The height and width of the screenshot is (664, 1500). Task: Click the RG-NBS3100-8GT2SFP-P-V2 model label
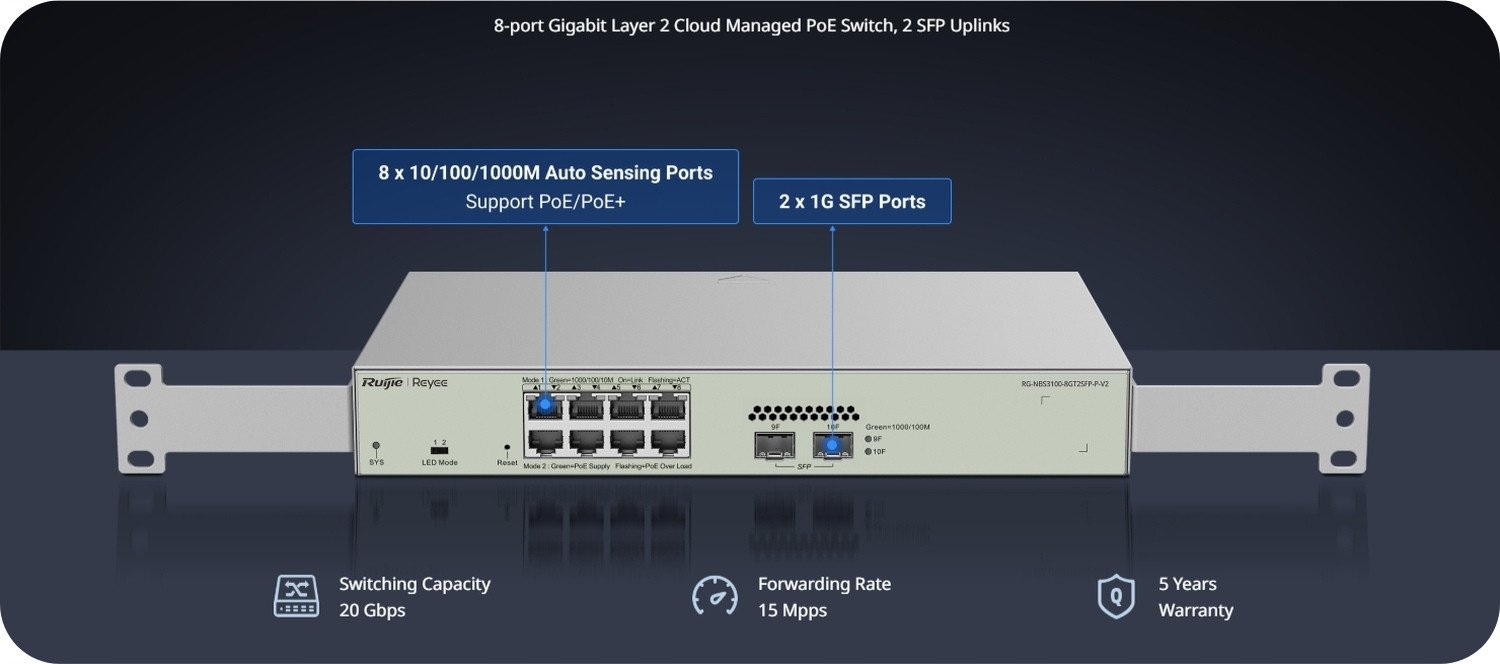click(x=1065, y=384)
